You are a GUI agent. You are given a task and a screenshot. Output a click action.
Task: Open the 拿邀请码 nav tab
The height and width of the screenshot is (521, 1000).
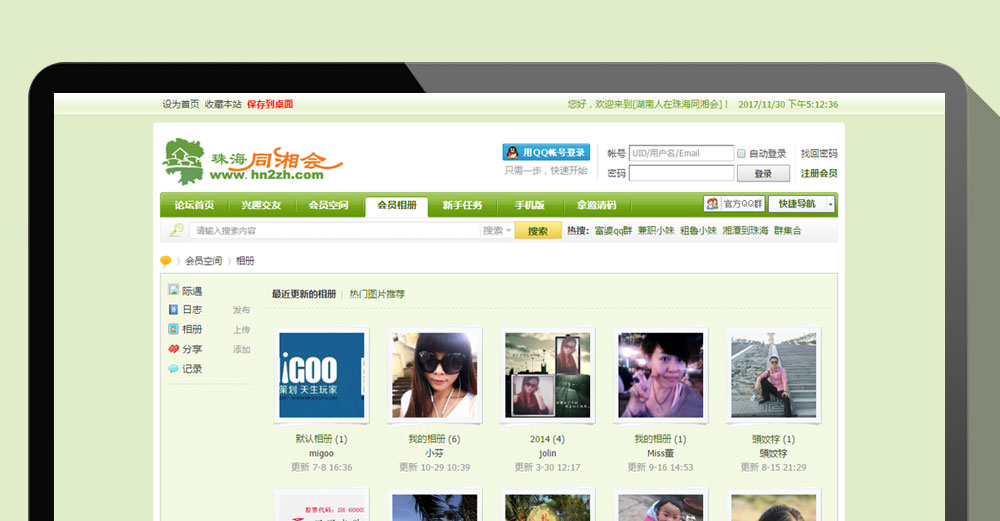pyautogui.click(x=596, y=205)
